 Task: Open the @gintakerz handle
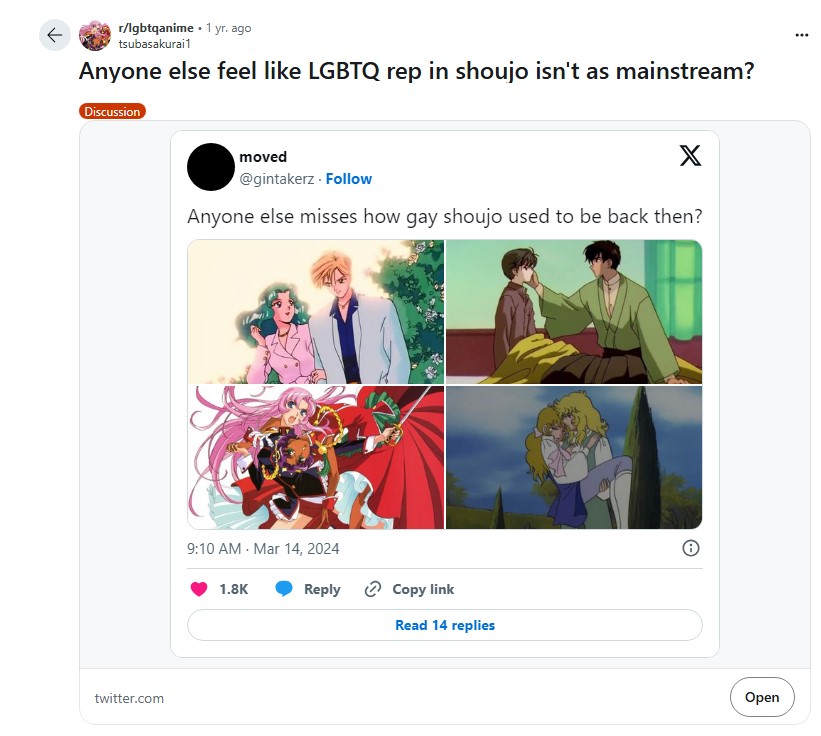[x=276, y=179]
